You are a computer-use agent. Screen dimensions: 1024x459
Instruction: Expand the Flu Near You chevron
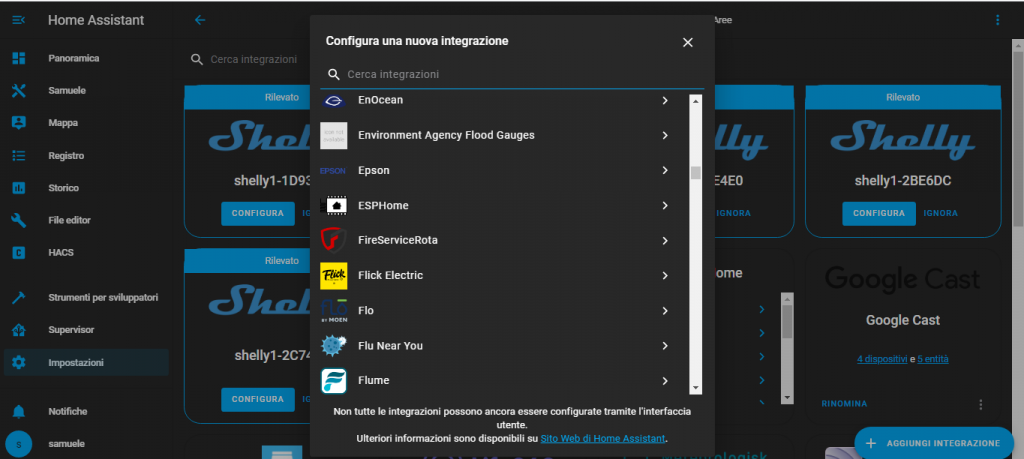click(665, 345)
